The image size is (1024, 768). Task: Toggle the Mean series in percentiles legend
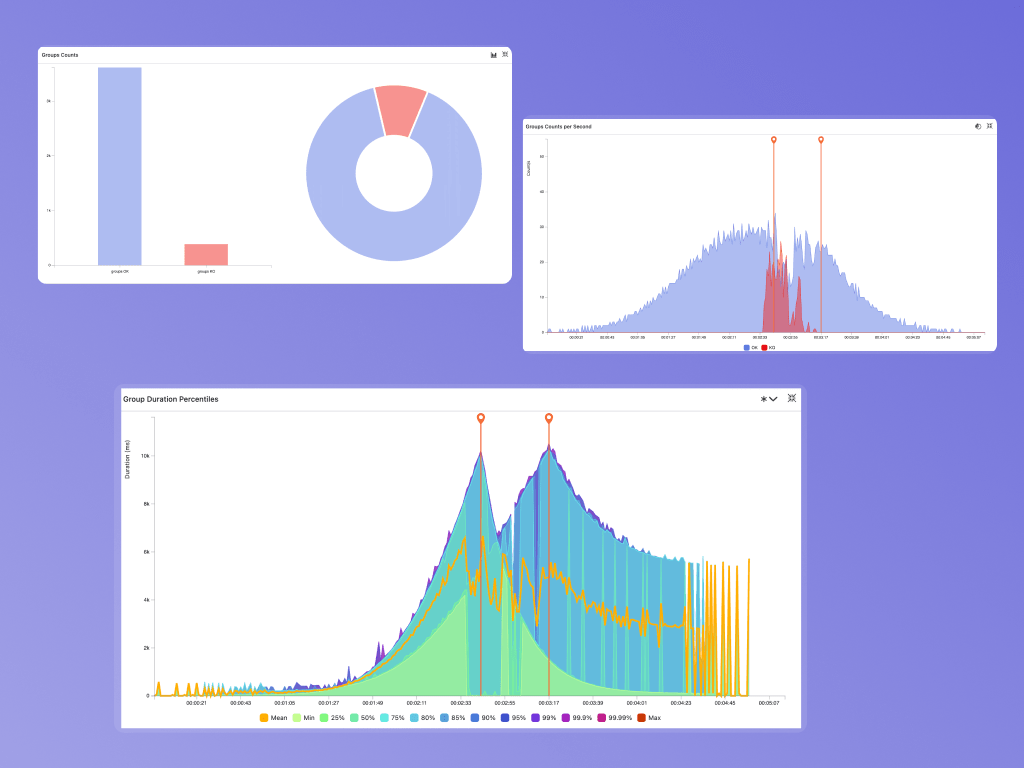[274, 718]
